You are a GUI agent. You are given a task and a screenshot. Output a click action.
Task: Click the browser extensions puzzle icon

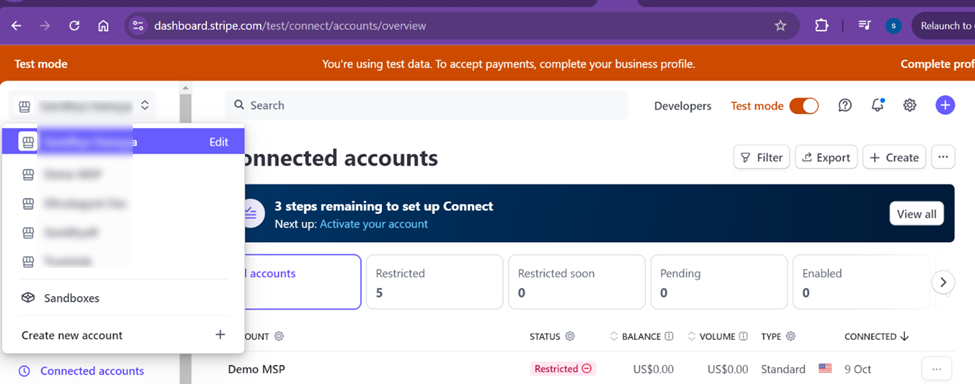pos(821,25)
